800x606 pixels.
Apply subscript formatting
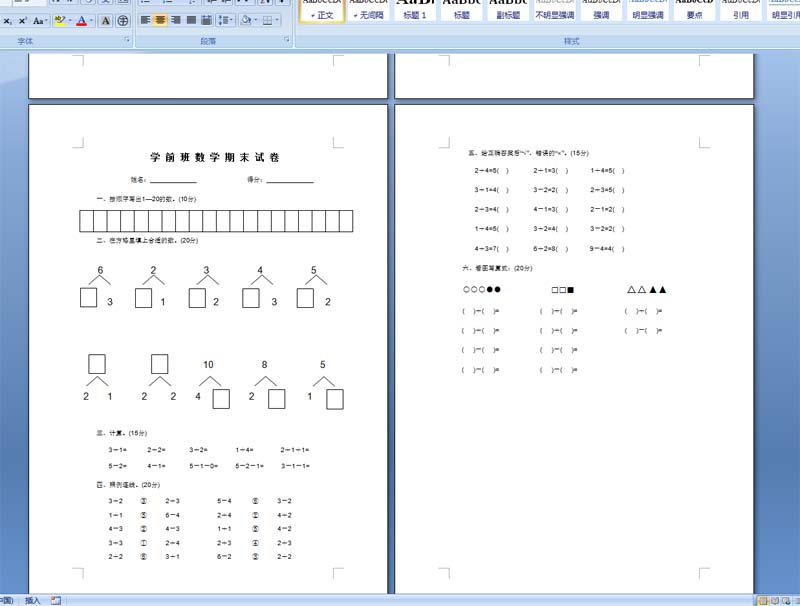click(7, 21)
